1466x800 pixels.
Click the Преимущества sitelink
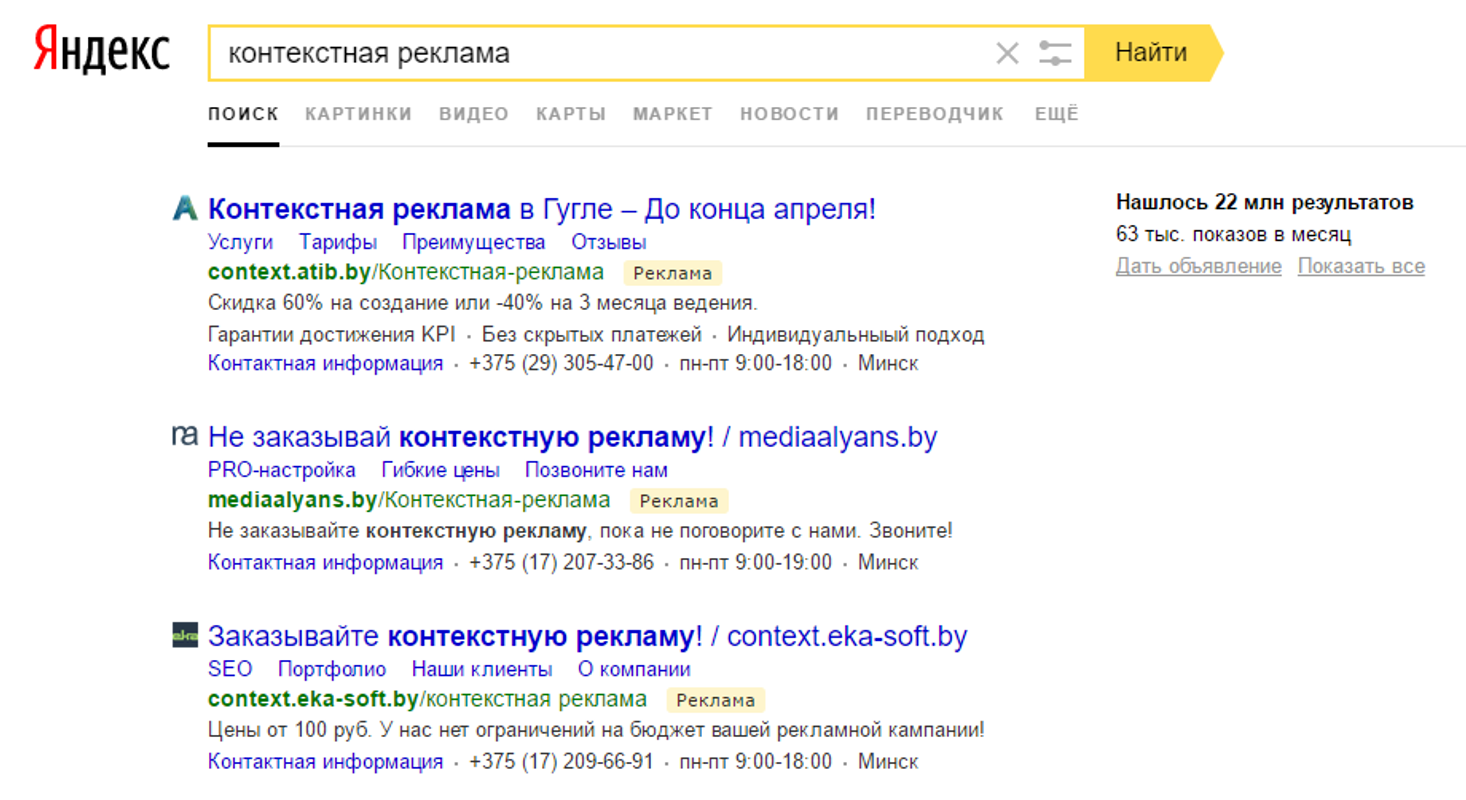pyautogui.click(x=474, y=242)
